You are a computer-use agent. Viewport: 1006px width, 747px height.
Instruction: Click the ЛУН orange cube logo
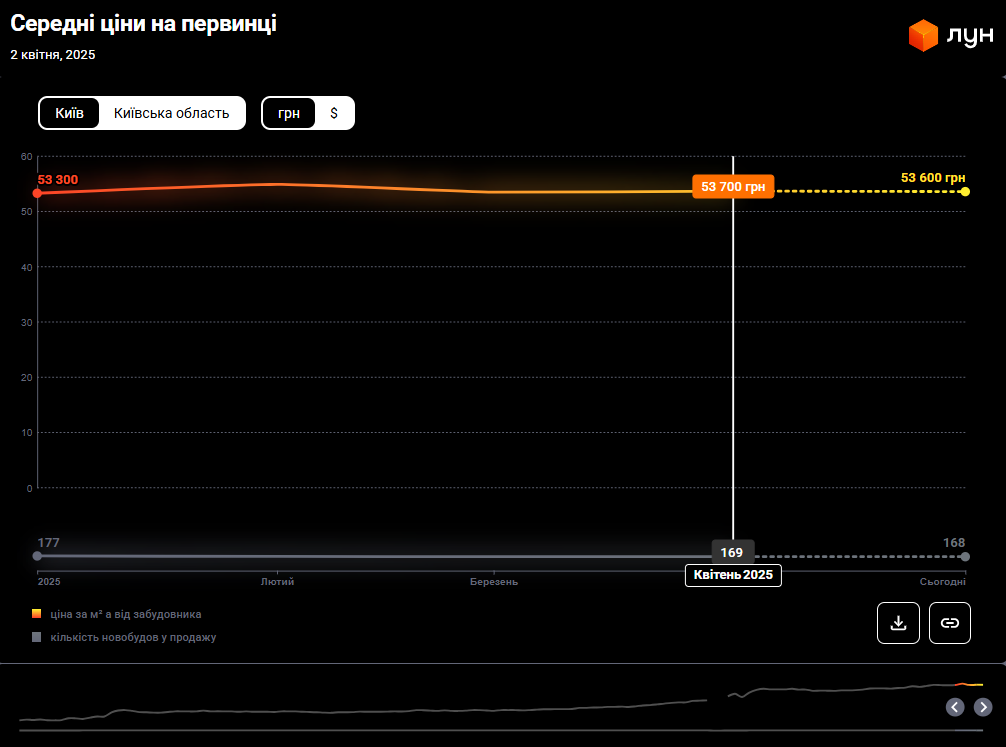point(922,36)
